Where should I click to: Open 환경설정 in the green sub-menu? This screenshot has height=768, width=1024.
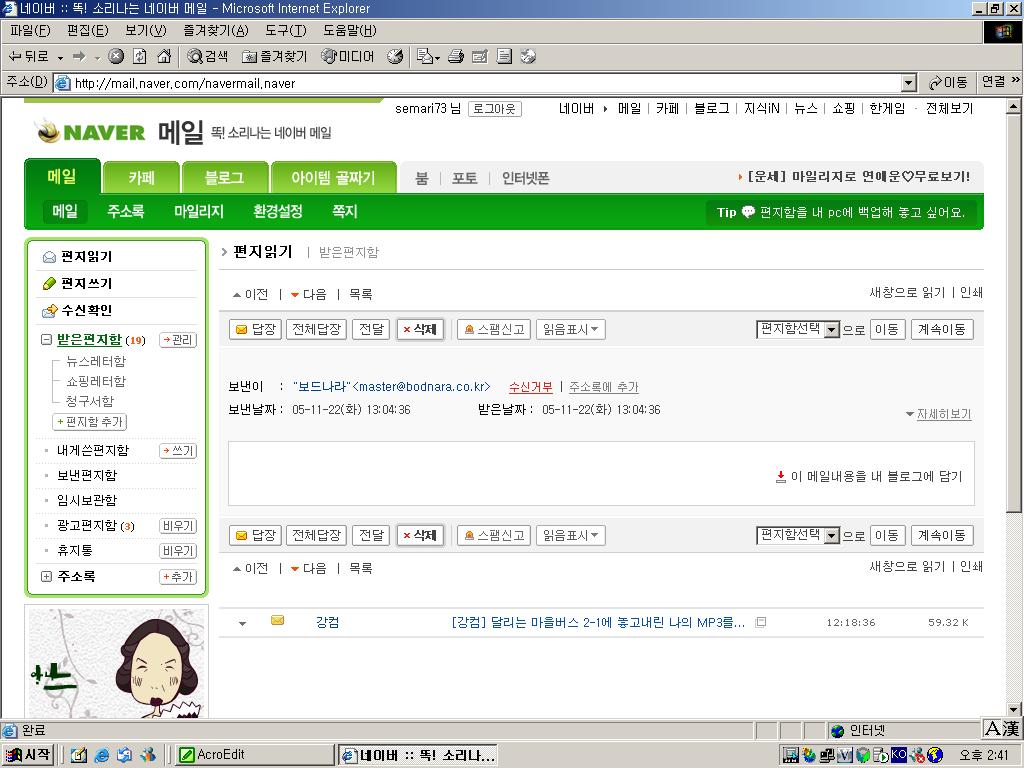coord(278,212)
